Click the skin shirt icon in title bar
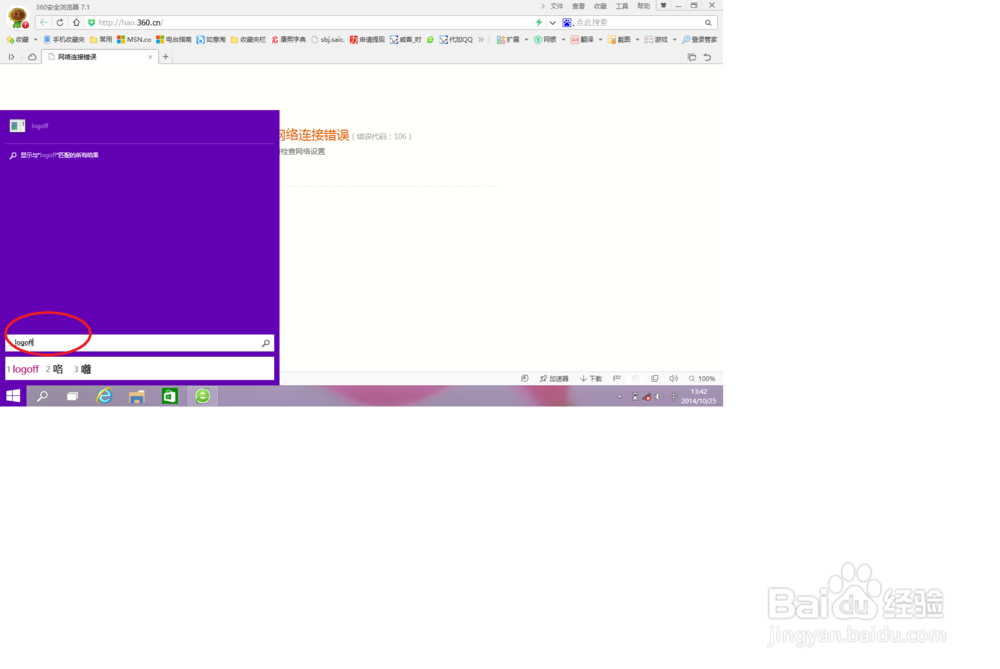The height and width of the screenshot is (669, 1000). pos(663,5)
